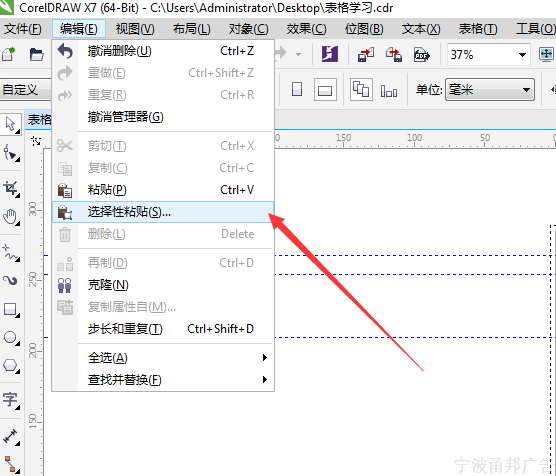Click the Publish to PDF icon
Image resolution: width=556 pixels, height=476 pixels.
pos(421,55)
